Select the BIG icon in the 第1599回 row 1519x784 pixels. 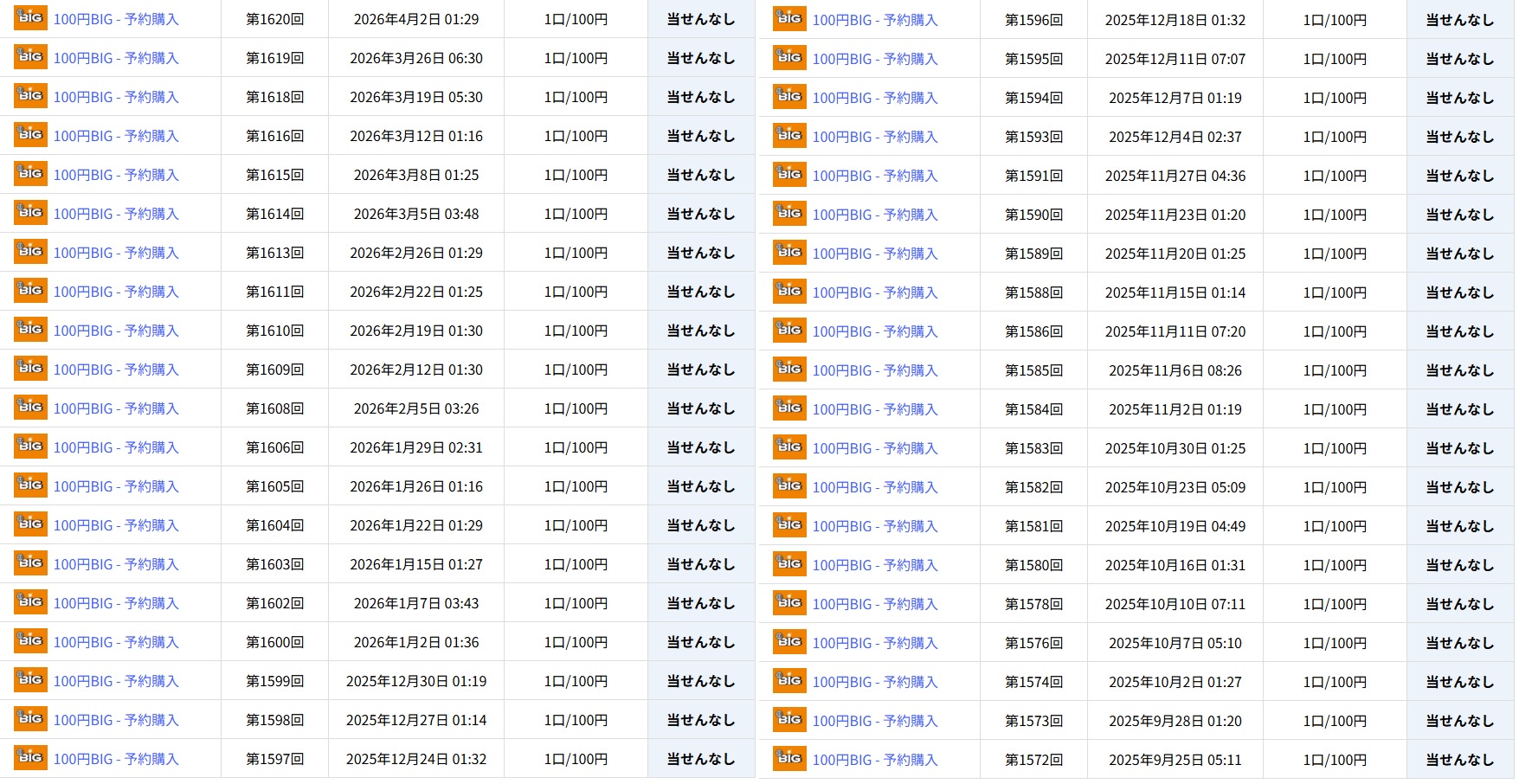[30, 680]
